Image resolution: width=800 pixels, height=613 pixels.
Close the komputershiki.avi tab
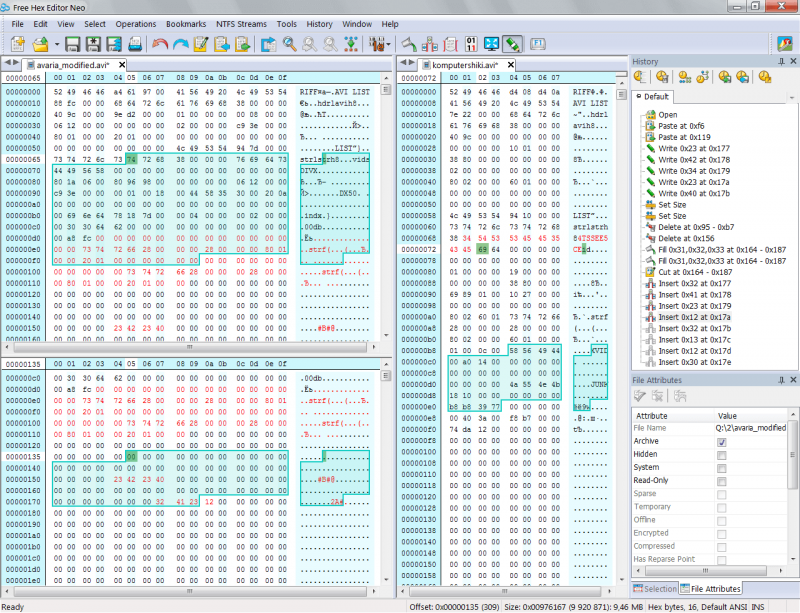(511, 65)
